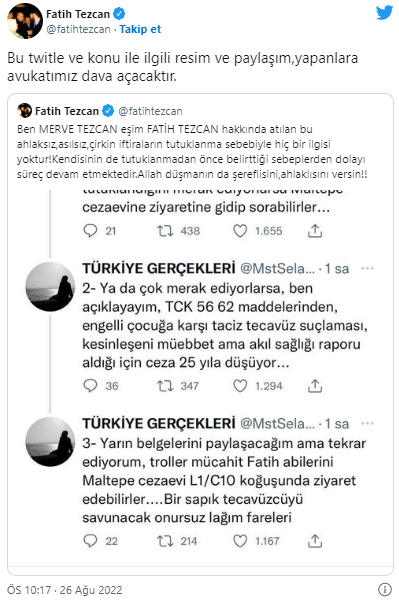The height and width of the screenshot is (601, 399).
Task: Retweet the post showing 438 retweets
Action: [x=165, y=231]
